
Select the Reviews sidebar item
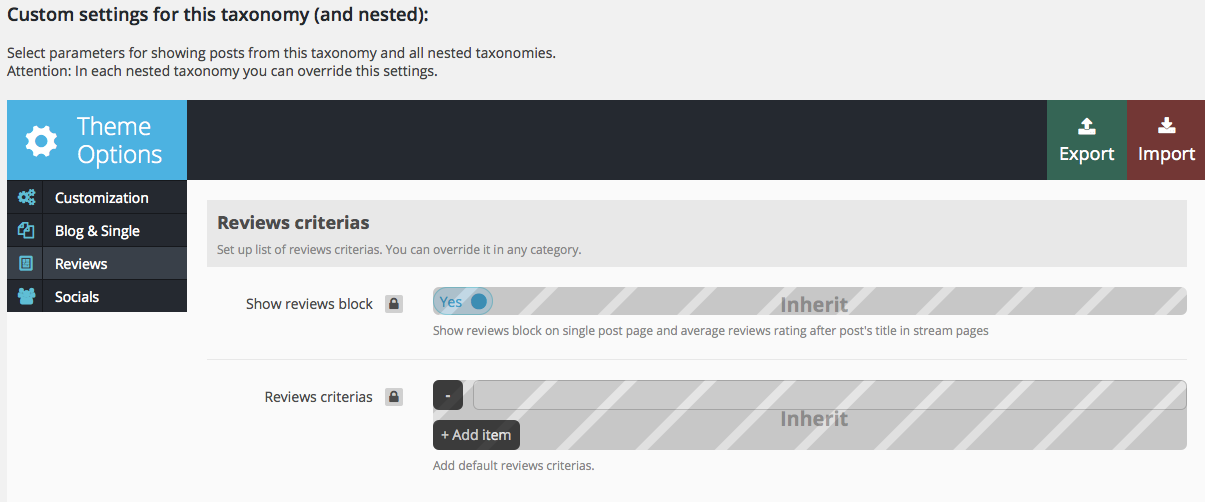(81, 264)
